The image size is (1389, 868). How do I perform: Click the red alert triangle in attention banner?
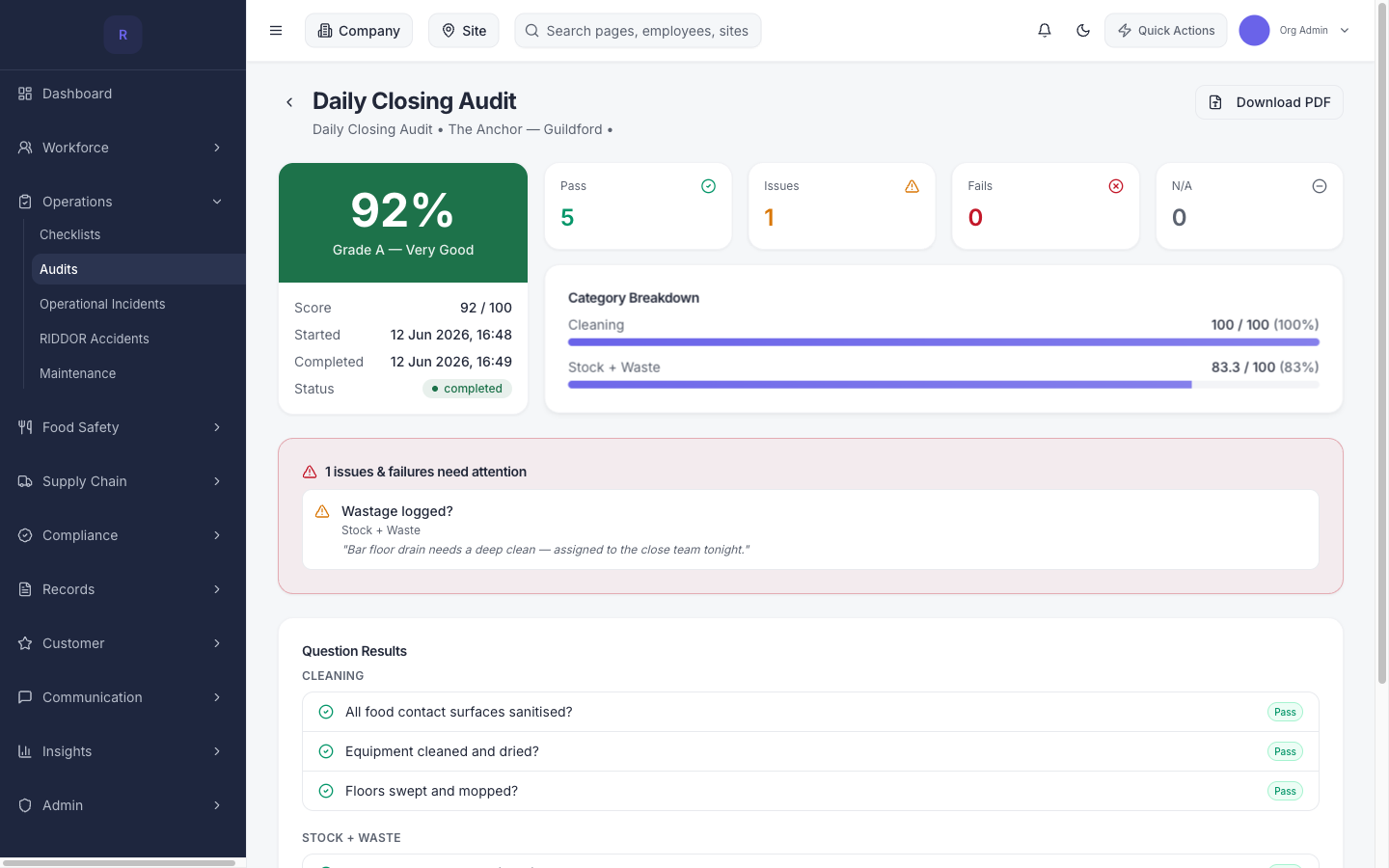coord(310,472)
